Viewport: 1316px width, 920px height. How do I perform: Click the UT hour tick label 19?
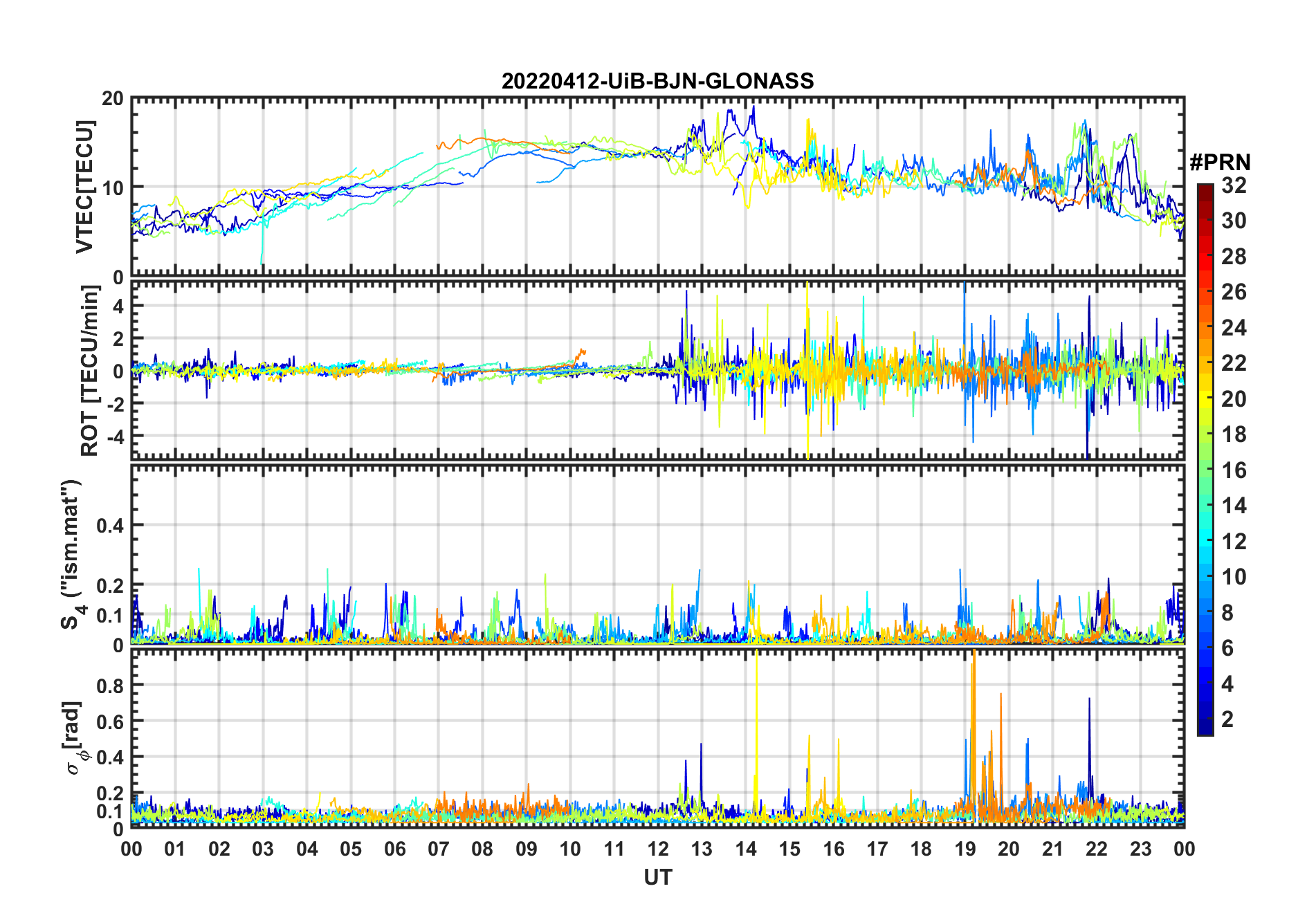(965, 849)
